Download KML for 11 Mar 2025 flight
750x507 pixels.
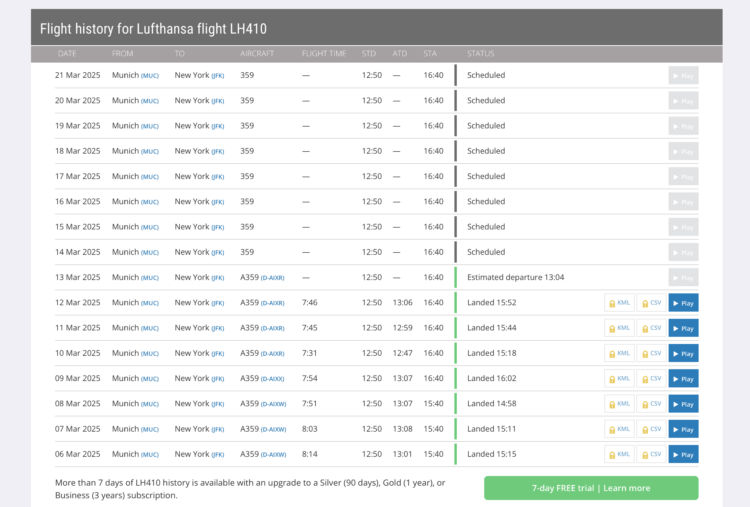tap(619, 328)
